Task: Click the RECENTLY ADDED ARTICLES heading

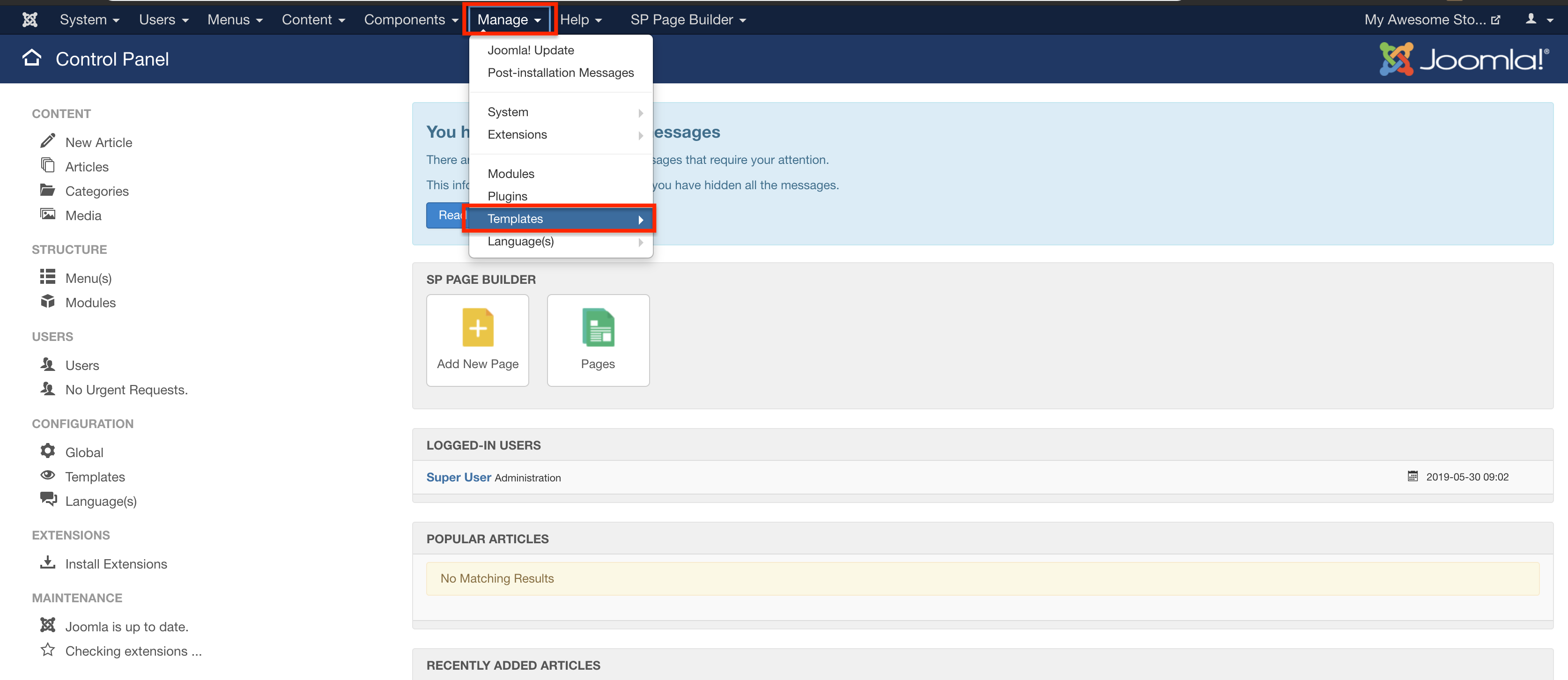Action: click(x=513, y=665)
